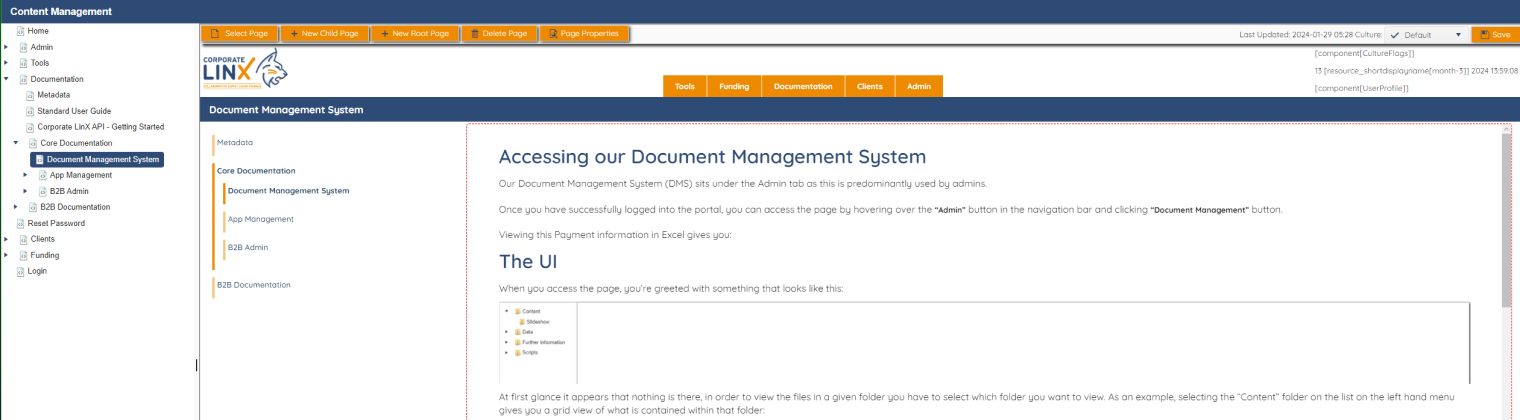Click the Select Page toolbar button

[239, 34]
